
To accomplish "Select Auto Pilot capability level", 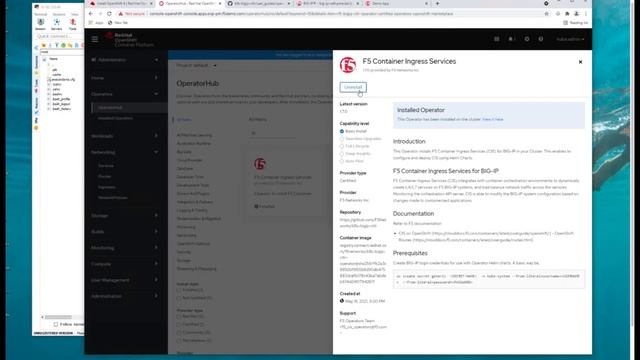I will point(342,161).
